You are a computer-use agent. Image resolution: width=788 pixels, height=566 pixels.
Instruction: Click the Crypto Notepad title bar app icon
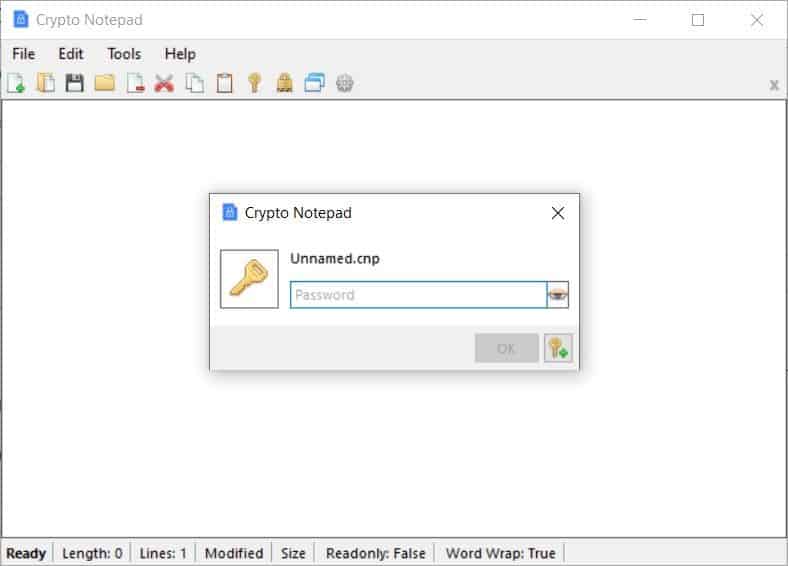pos(21,20)
